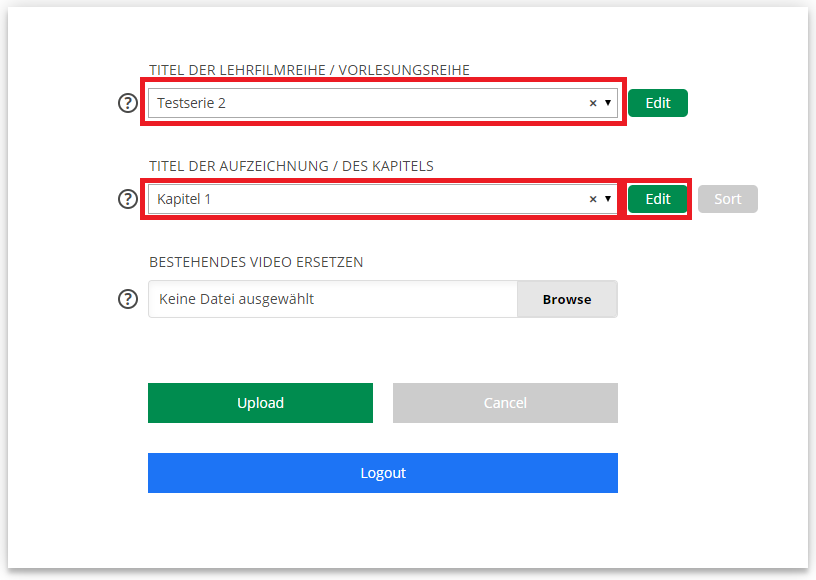816x580 pixels.
Task: Click the 'Titel der Aufzeichnung / des Kapitels' label
Action: point(291,166)
